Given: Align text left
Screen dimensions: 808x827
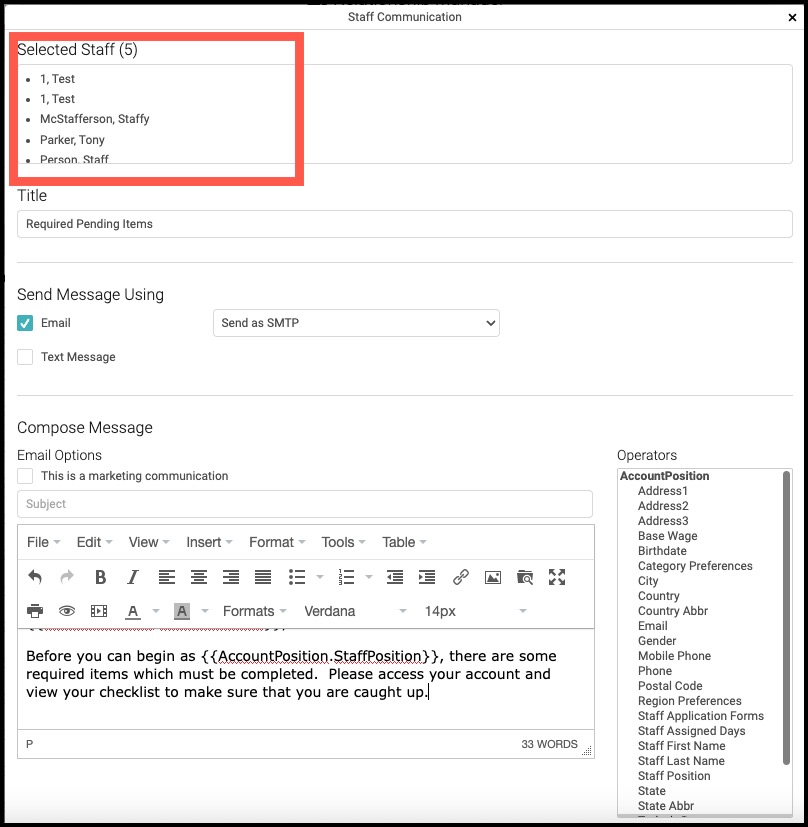Looking at the screenshot, I should (167, 577).
